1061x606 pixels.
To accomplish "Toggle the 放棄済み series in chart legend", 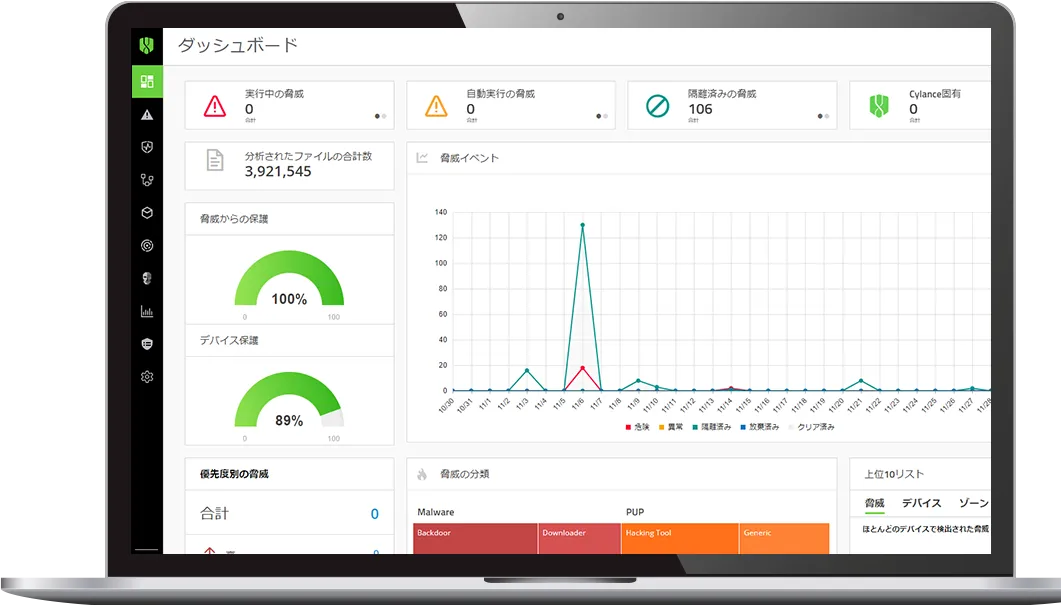I will pos(760,427).
